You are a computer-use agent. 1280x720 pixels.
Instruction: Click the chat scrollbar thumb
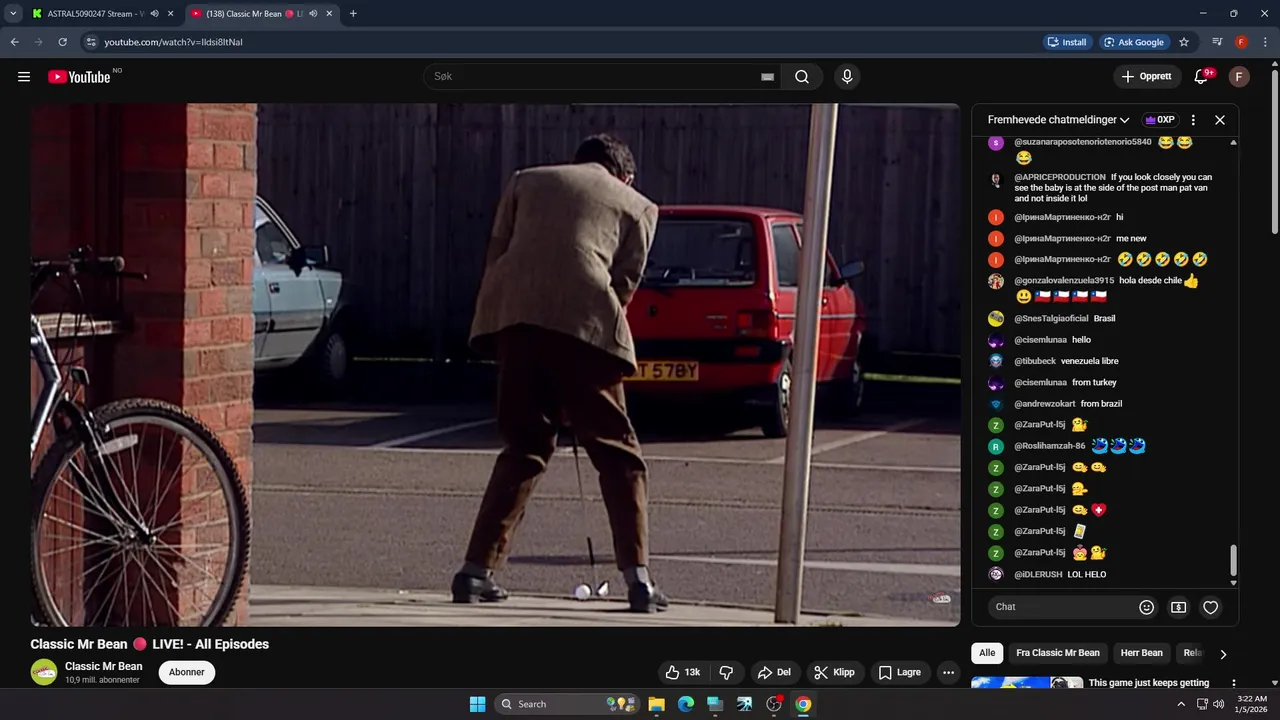click(x=1233, y=561)
